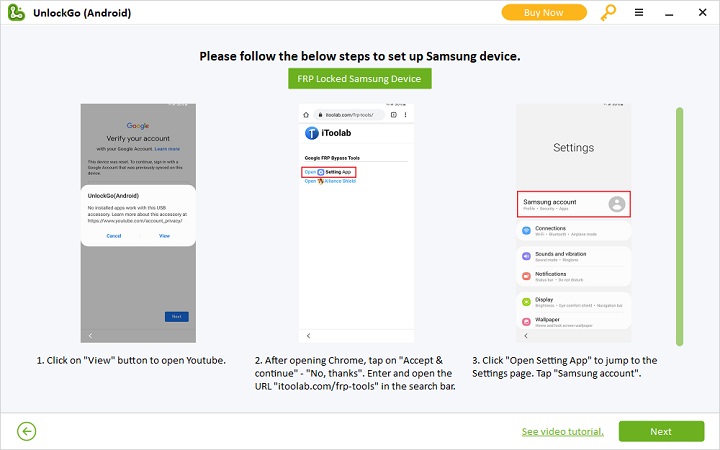
Task: Click the iToolab browser screenshot
Action: tap(356, 223)
